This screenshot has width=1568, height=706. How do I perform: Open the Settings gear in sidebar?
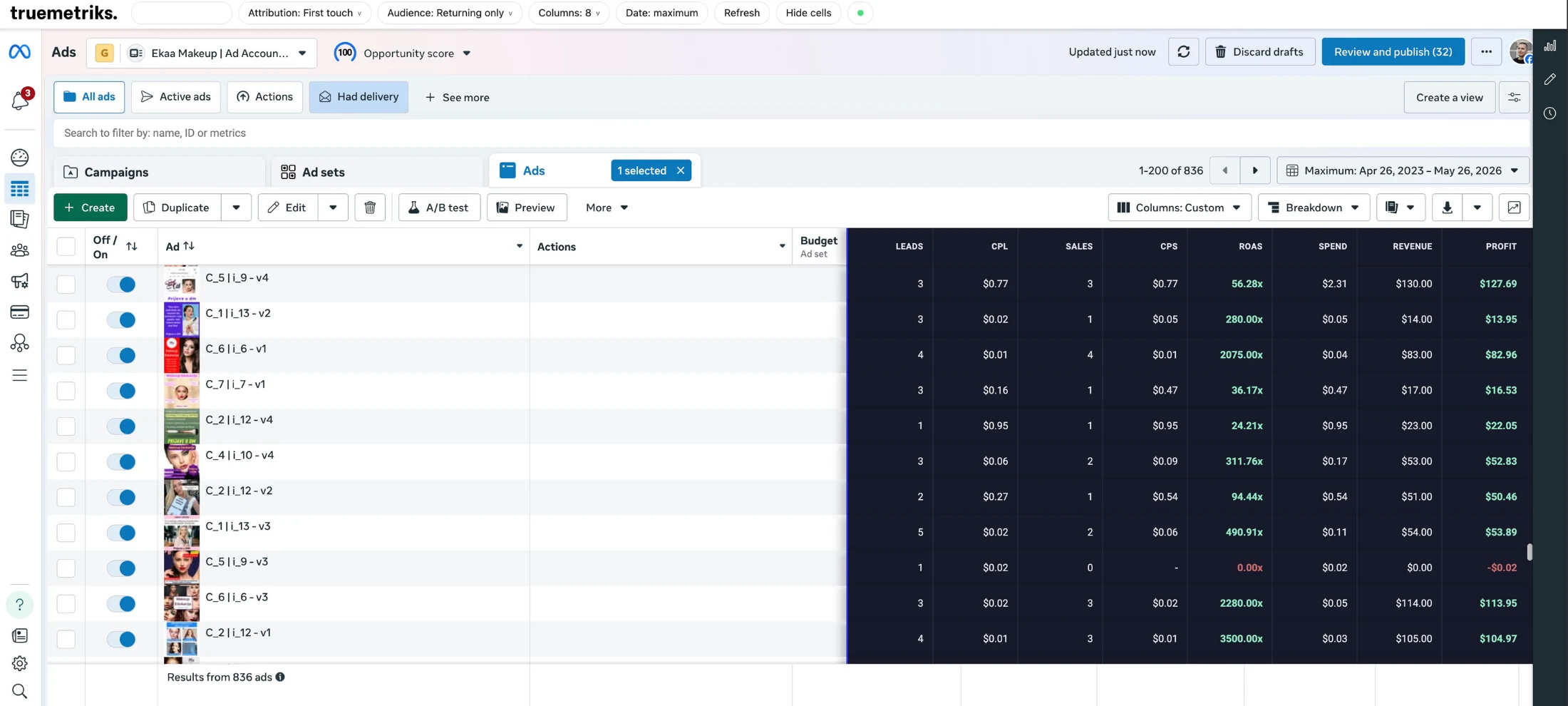tap(19, 663)
